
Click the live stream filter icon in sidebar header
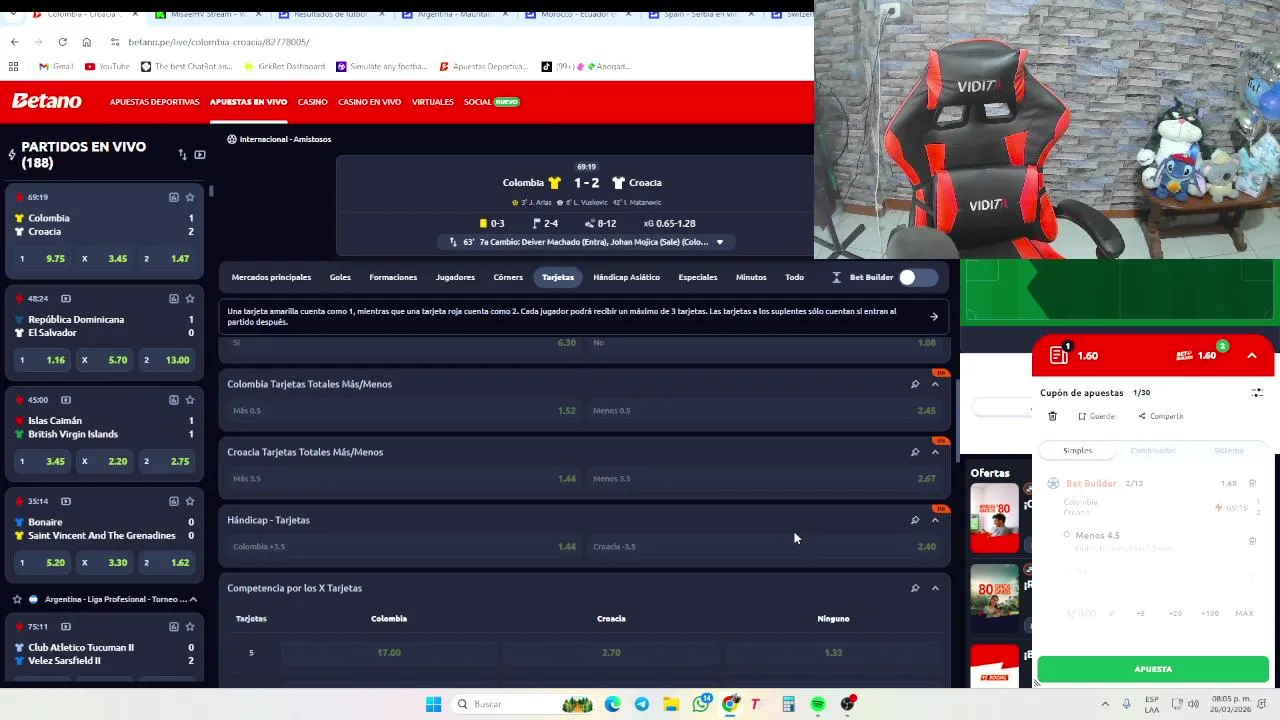(x=200, y=154)
